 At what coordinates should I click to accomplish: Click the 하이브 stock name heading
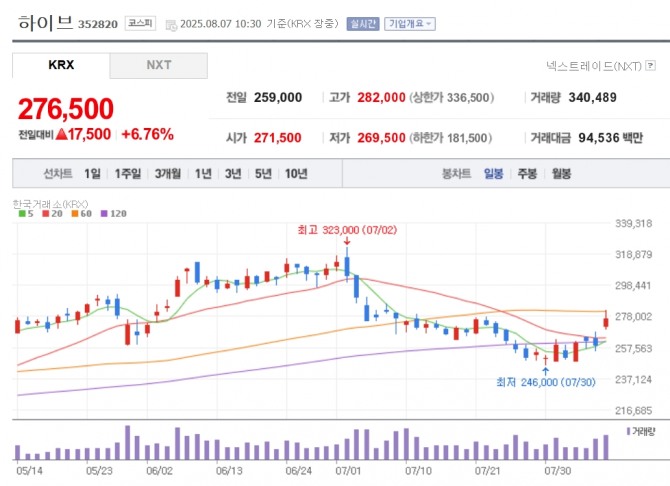[45, 23]
